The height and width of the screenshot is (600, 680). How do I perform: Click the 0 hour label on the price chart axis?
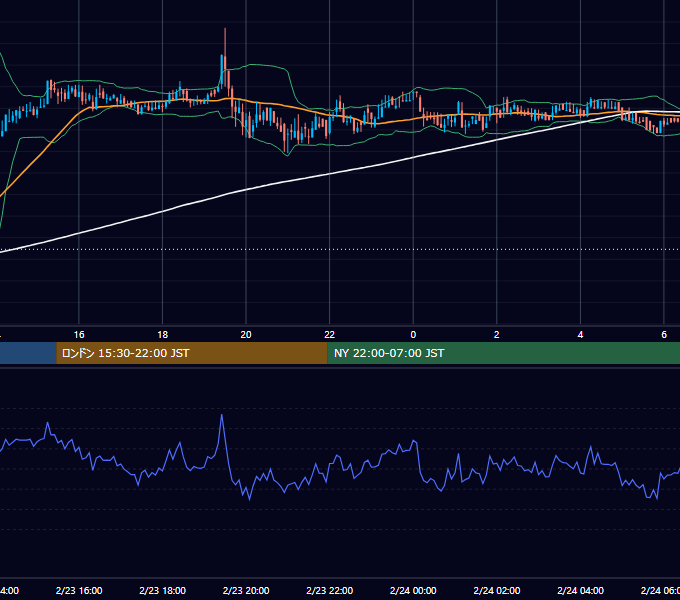point(413,335)
